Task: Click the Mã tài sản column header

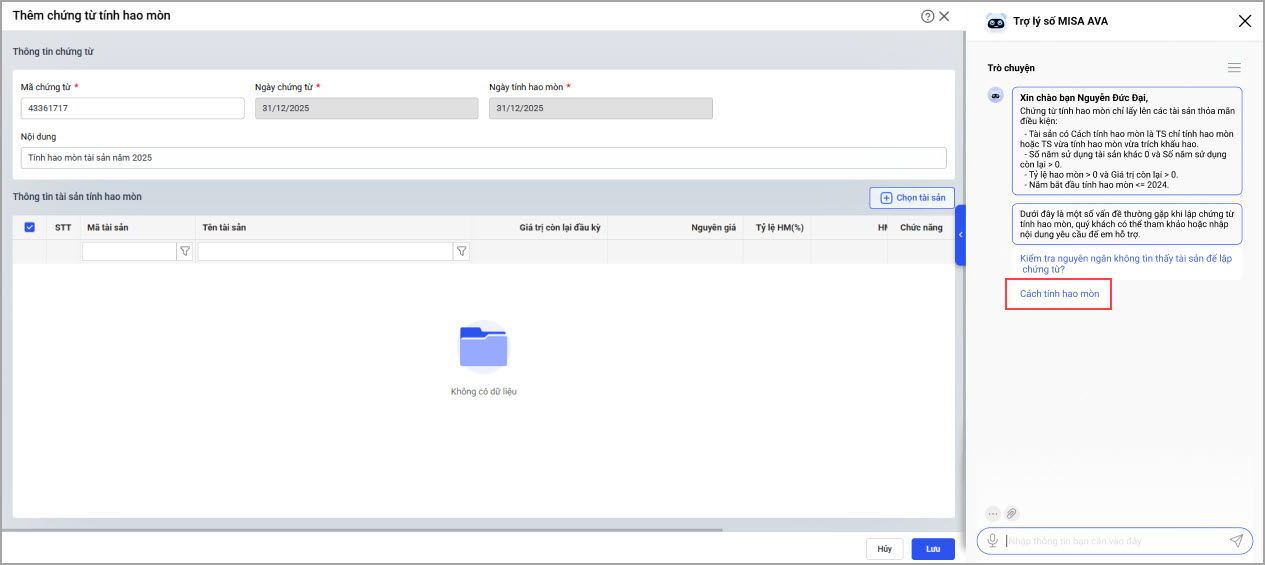Action: [108, 228]
